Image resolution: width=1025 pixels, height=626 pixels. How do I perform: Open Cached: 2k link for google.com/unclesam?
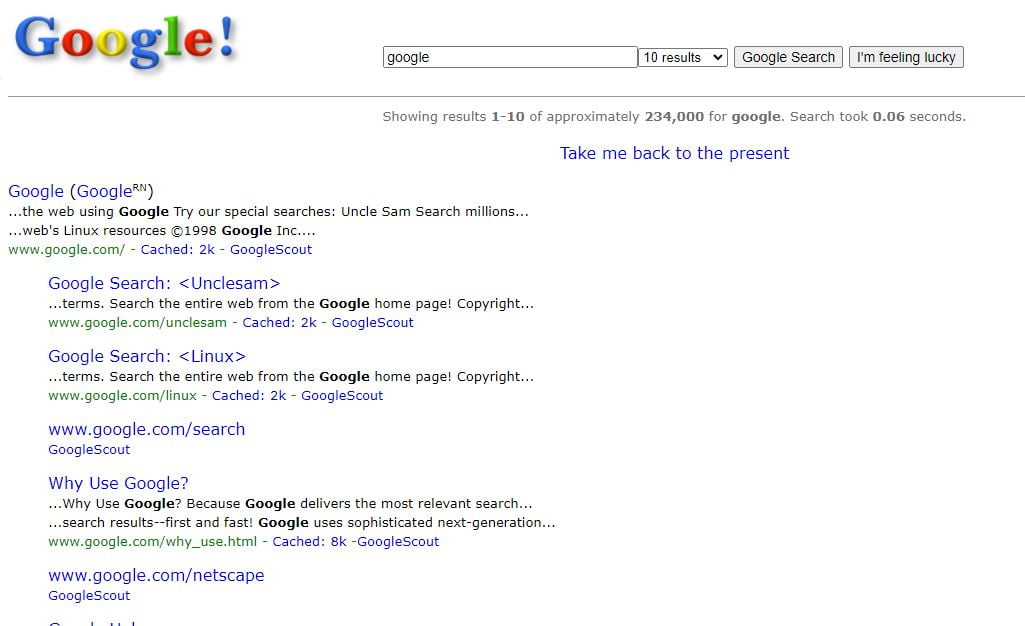[279, 323]
